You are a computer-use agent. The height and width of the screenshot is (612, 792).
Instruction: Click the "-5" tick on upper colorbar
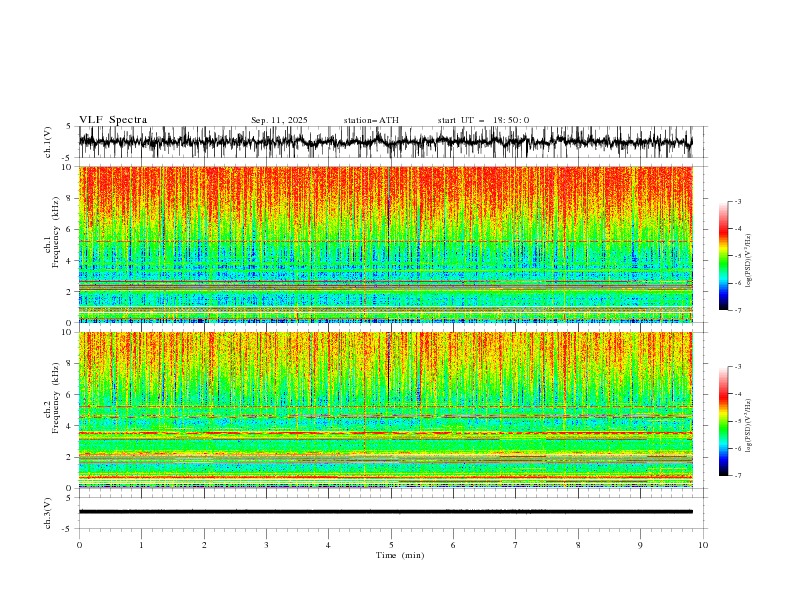coord(737,256)
